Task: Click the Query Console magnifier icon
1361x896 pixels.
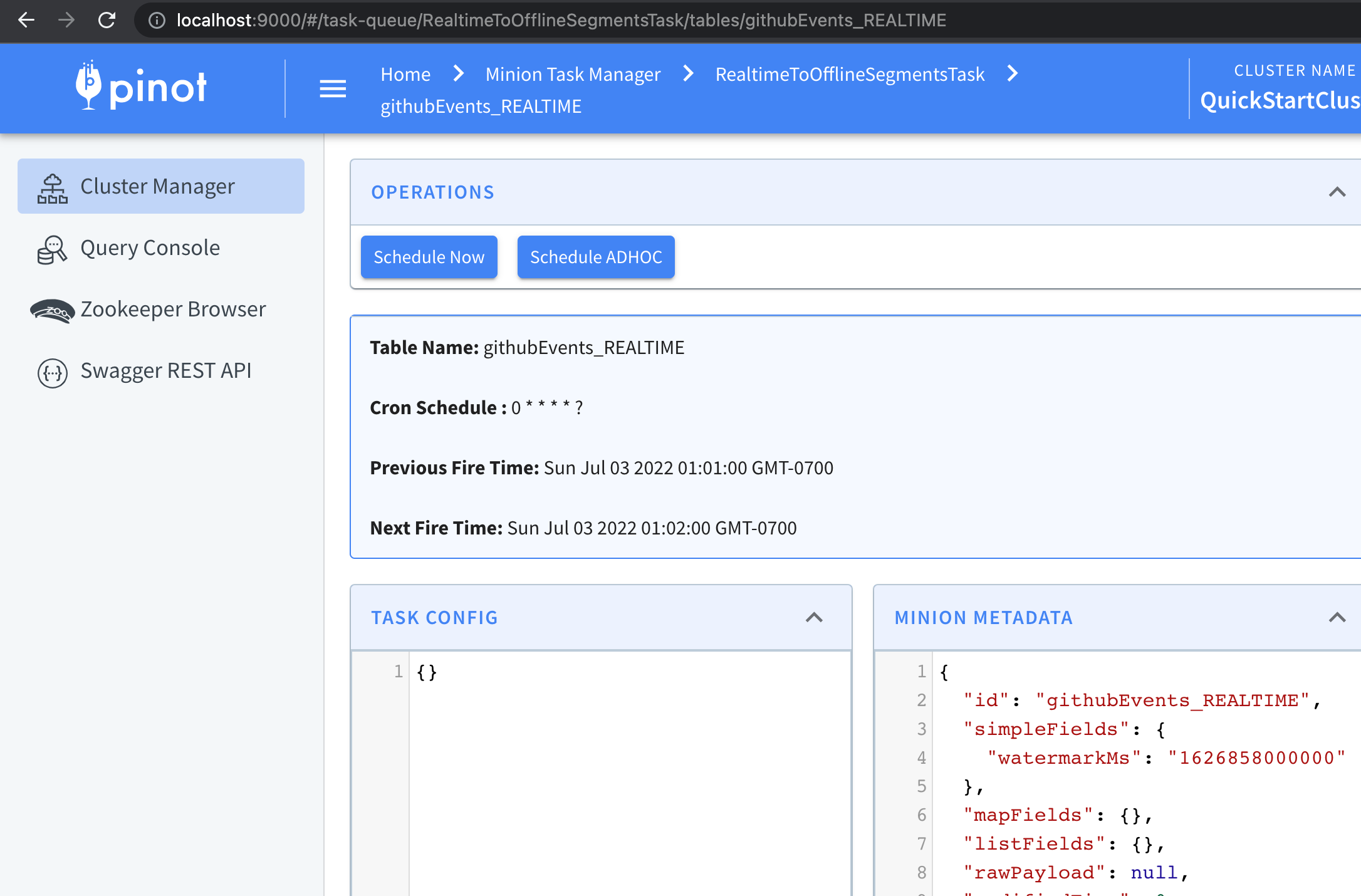Action: pos(53,249)
